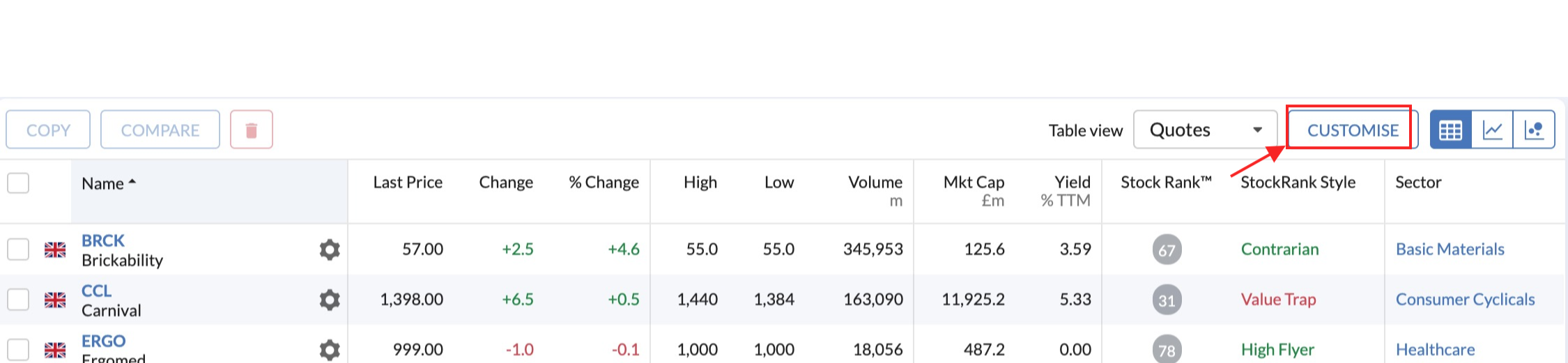Sort by the Last Price column
The height and width of the screenshot is (363, 1568).
(x=408, y=183)
